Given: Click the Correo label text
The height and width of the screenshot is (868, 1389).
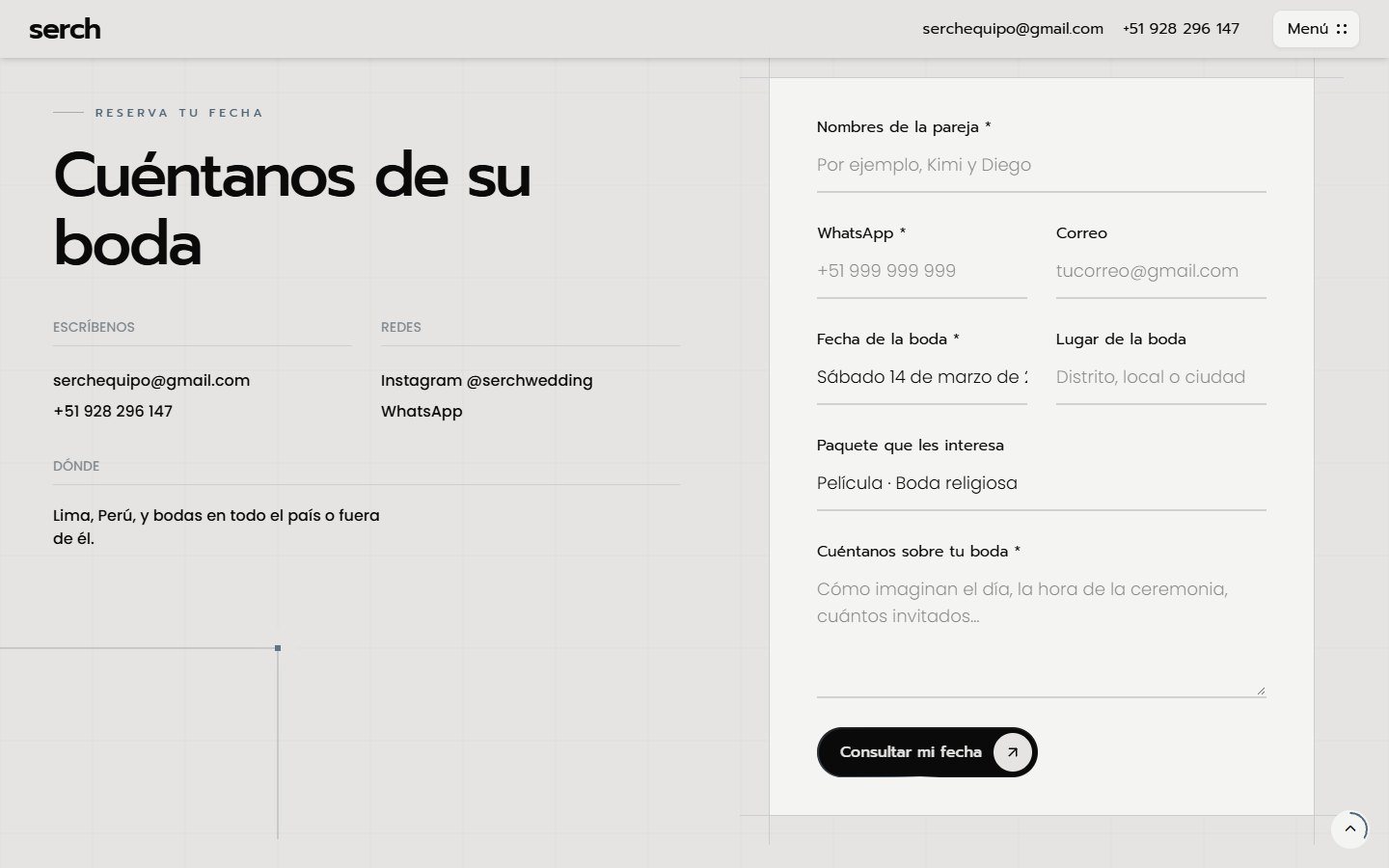Looking at the screenshot, I should coord(1081,233).
